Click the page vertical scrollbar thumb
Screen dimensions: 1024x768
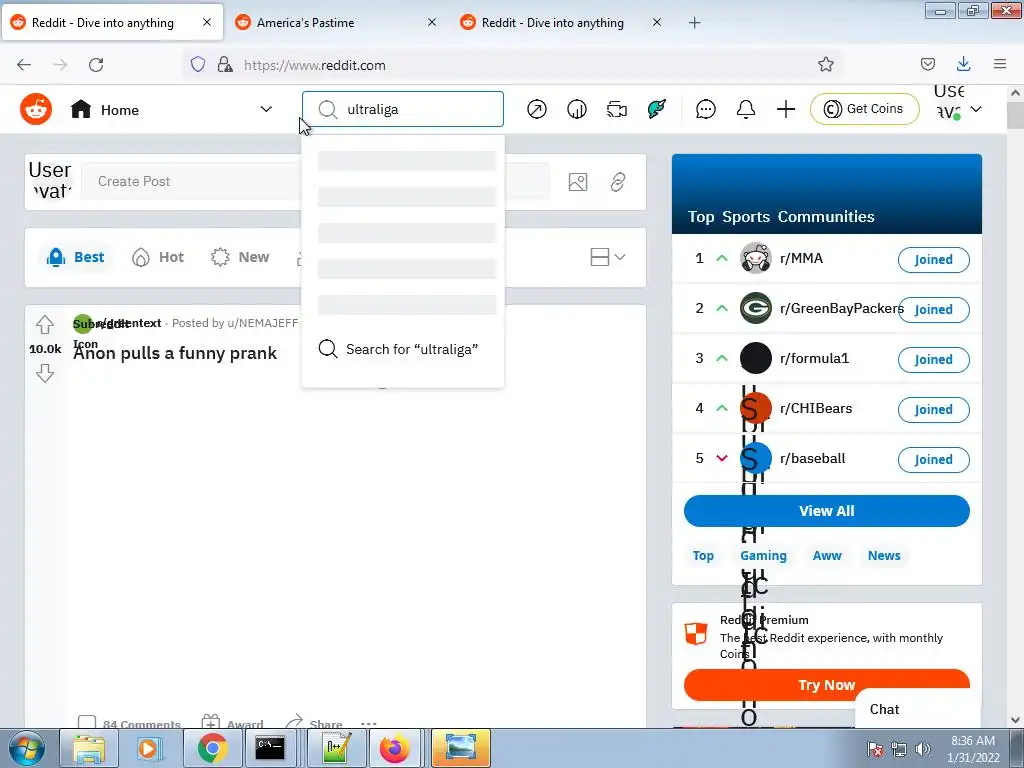[1015, 115]
